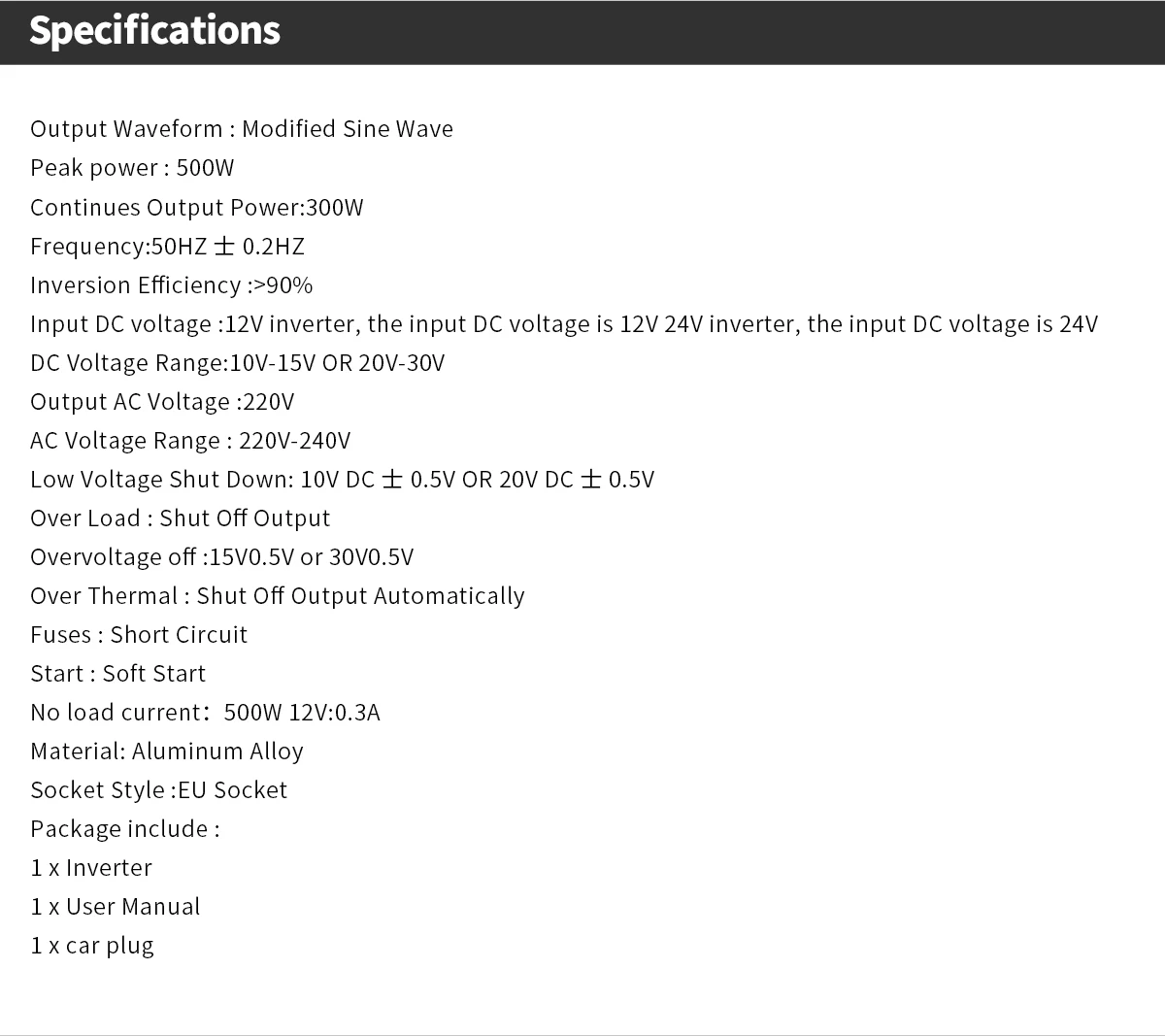Click the Input DC voltage description line
This screenshot has width=1165, height=1036.
(x=564, y=324)
